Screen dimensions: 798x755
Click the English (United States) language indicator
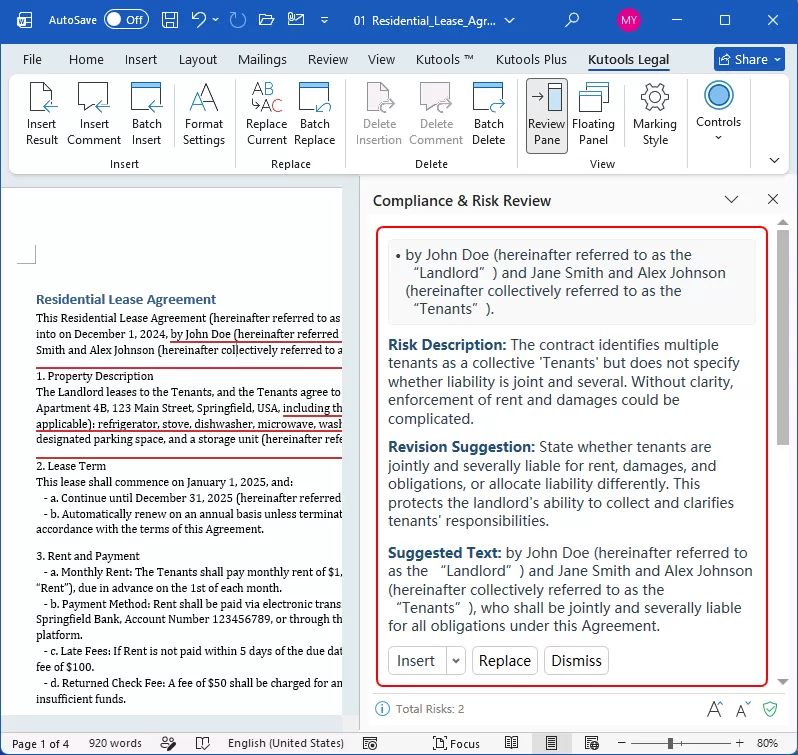286,743
